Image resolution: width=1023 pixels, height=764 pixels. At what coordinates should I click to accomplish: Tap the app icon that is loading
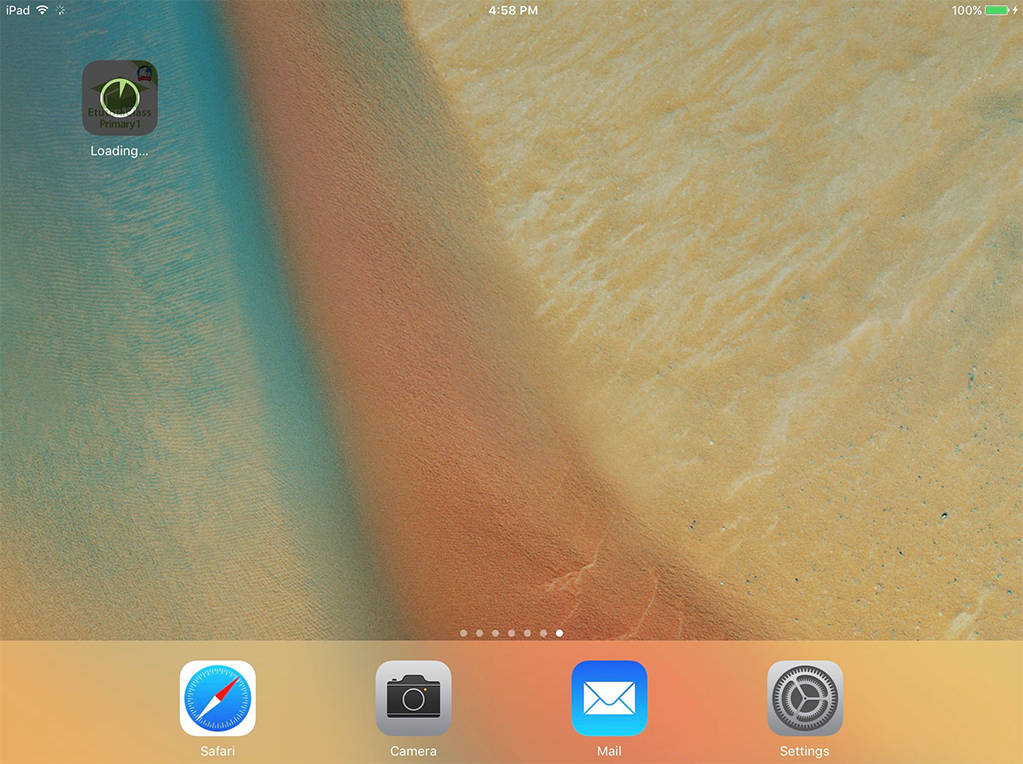[x=120, y=98]
